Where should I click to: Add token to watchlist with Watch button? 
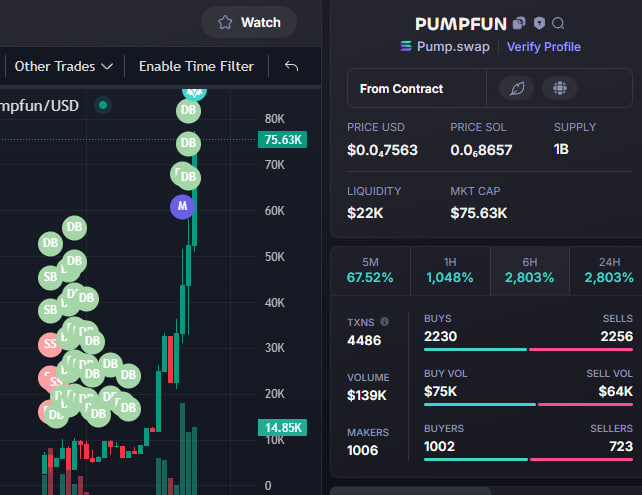tap(249, 23)
